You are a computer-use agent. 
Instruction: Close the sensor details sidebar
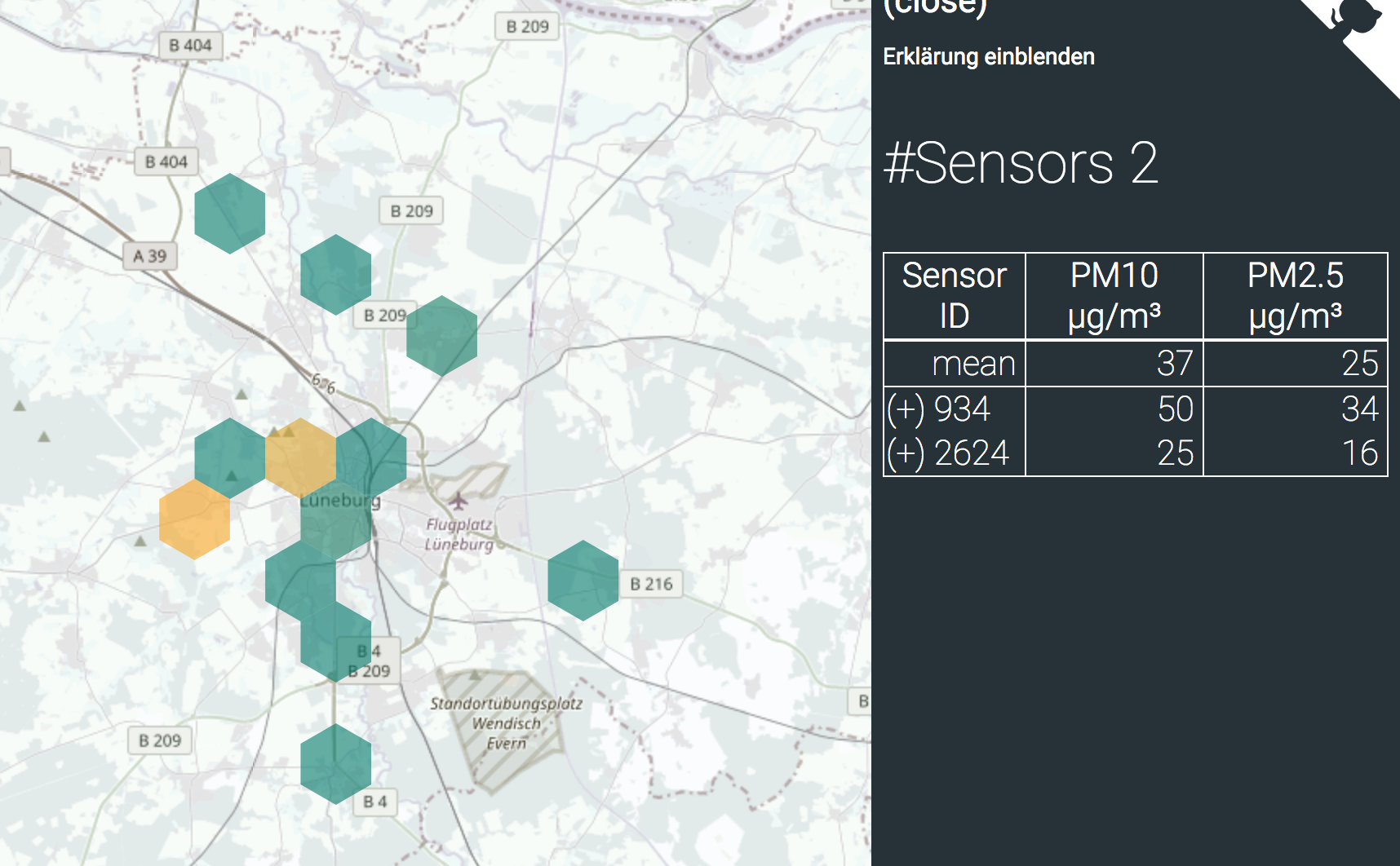click(935, 7)
